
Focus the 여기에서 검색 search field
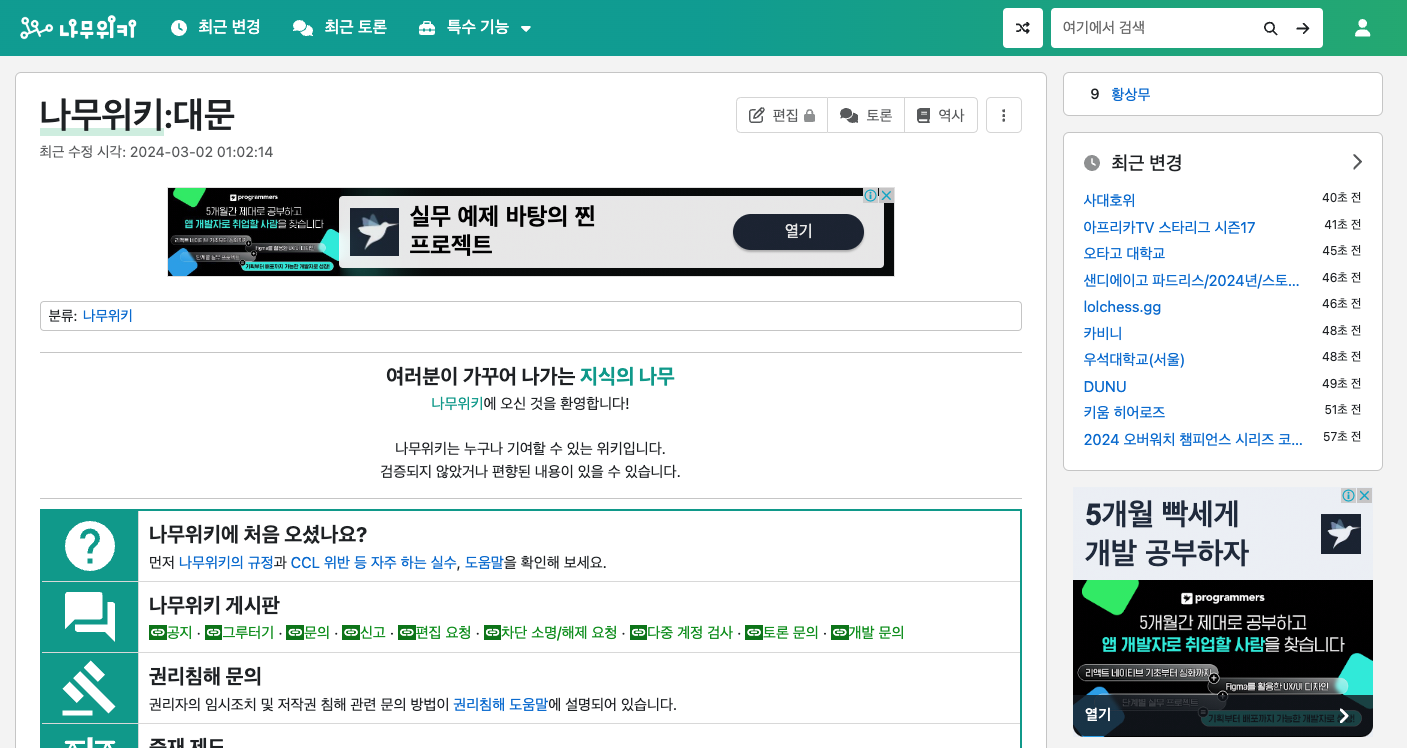click(x=1153, y=28)
